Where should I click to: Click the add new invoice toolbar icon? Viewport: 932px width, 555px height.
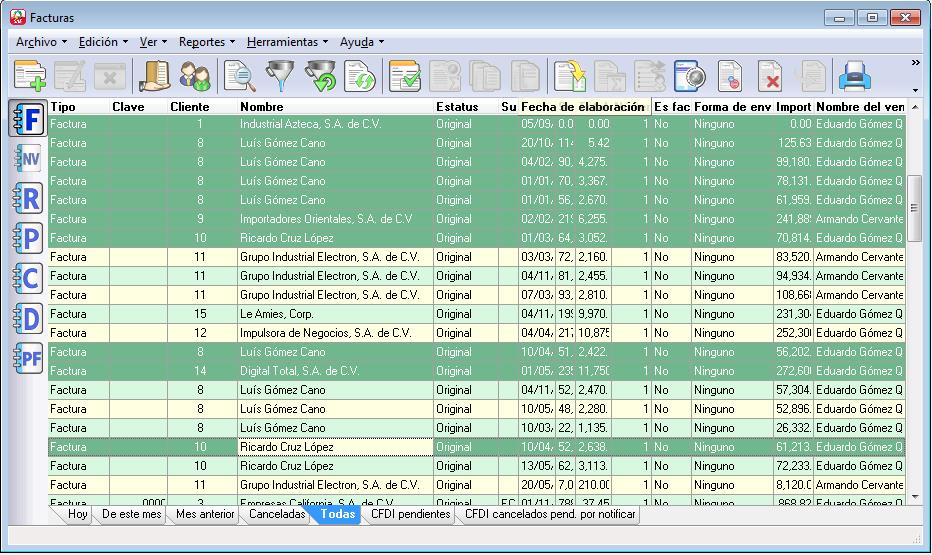tap(30, 76)
